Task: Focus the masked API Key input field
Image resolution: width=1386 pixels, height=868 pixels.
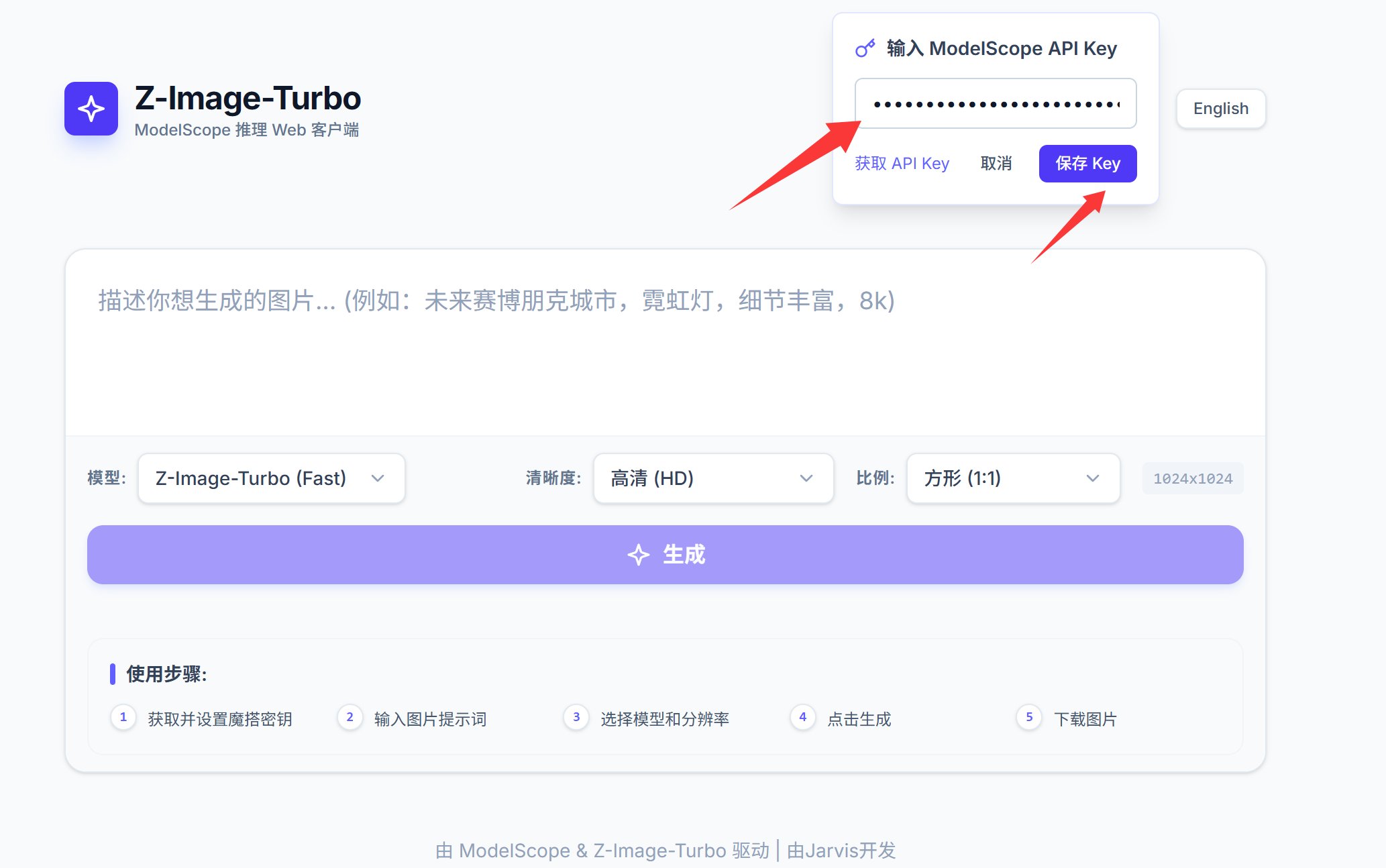Action: [x=995, y=104]
